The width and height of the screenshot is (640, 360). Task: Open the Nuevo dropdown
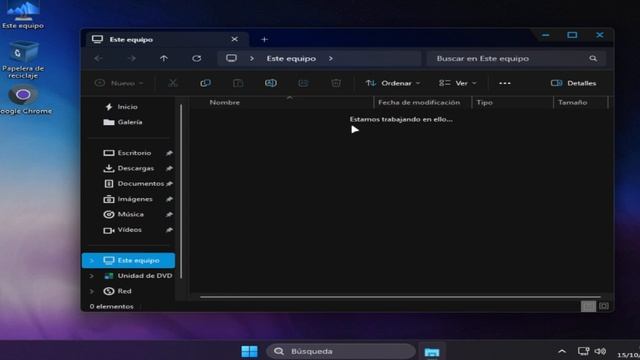[x=119, y=83]
